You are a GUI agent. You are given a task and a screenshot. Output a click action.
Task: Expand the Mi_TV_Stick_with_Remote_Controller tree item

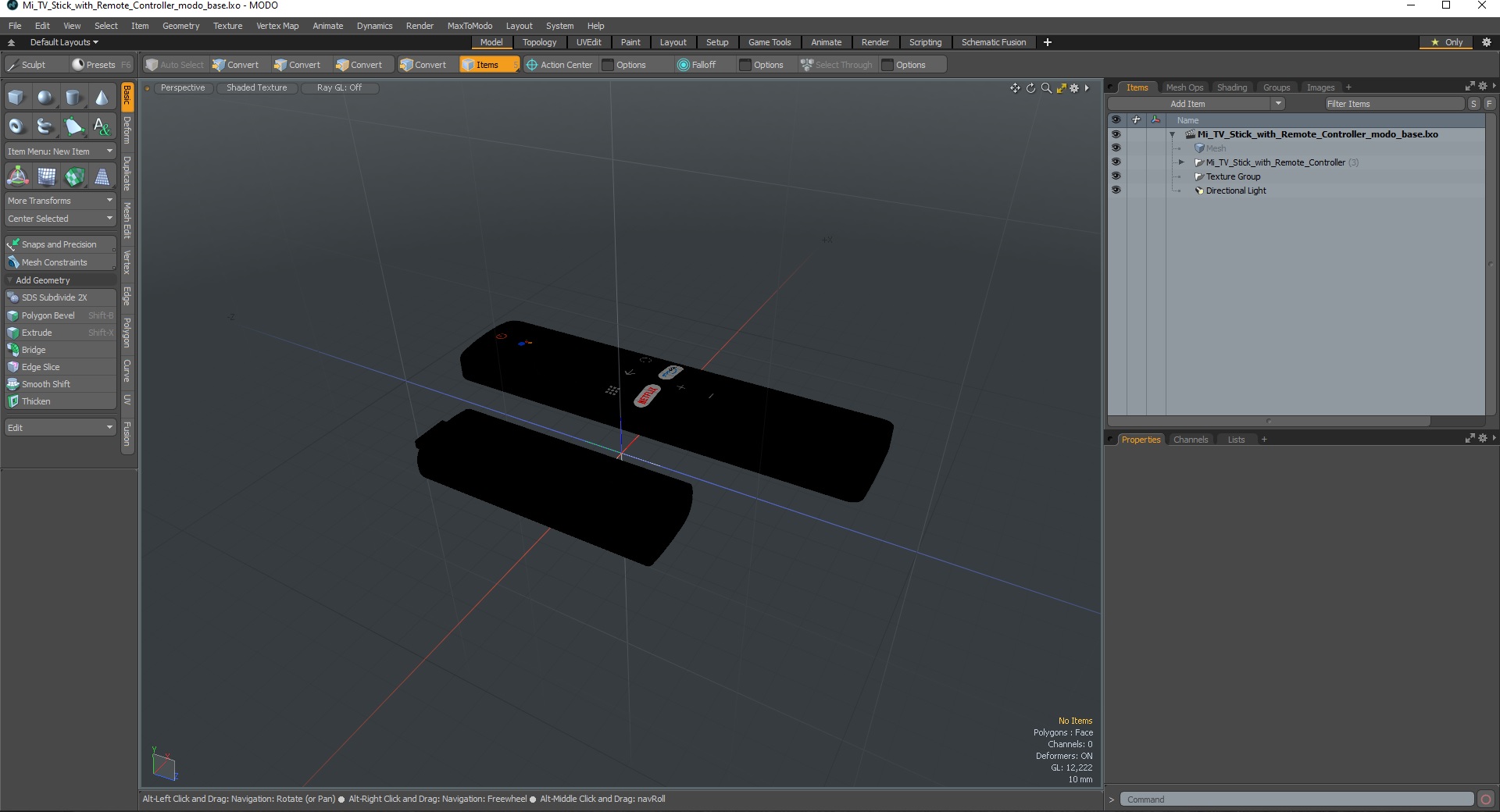coord(1181,162)
